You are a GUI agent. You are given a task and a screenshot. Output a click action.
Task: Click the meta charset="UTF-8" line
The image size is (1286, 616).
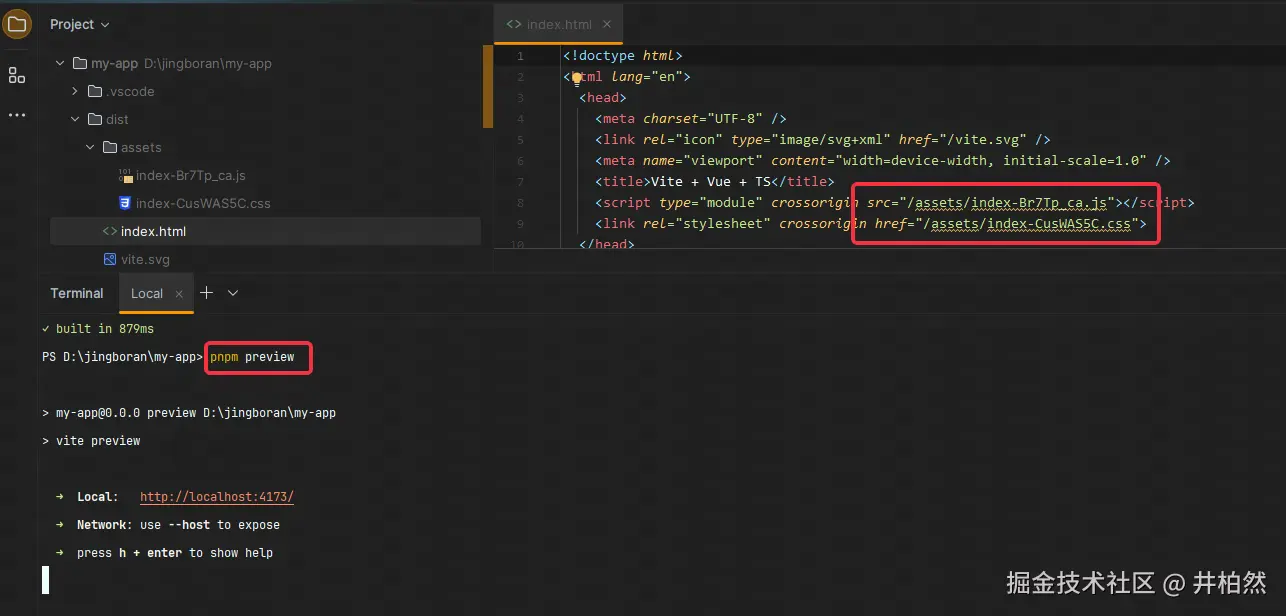pos(691,119)
